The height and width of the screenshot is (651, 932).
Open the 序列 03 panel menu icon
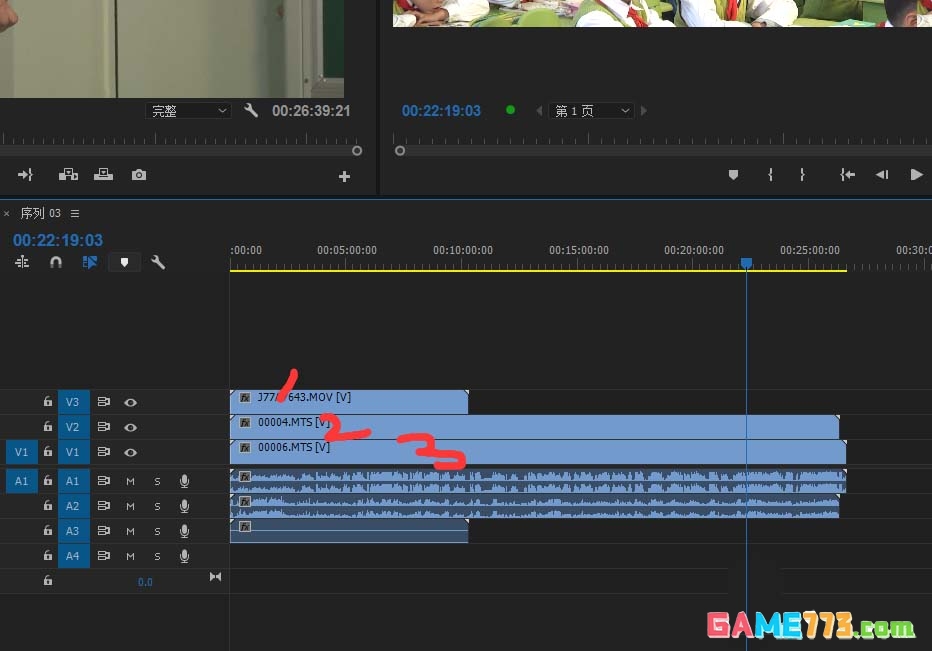75,213
